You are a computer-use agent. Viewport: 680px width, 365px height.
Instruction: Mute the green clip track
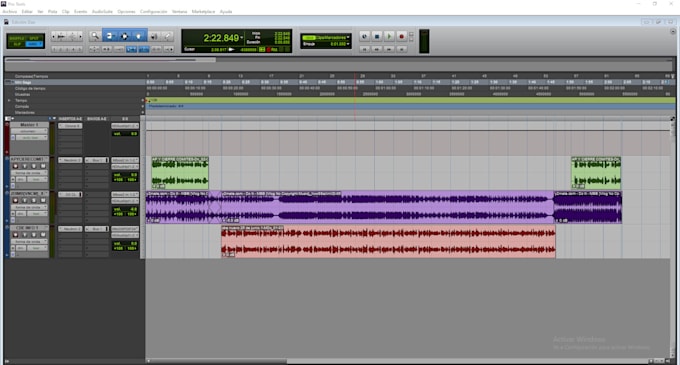(43, 166)
